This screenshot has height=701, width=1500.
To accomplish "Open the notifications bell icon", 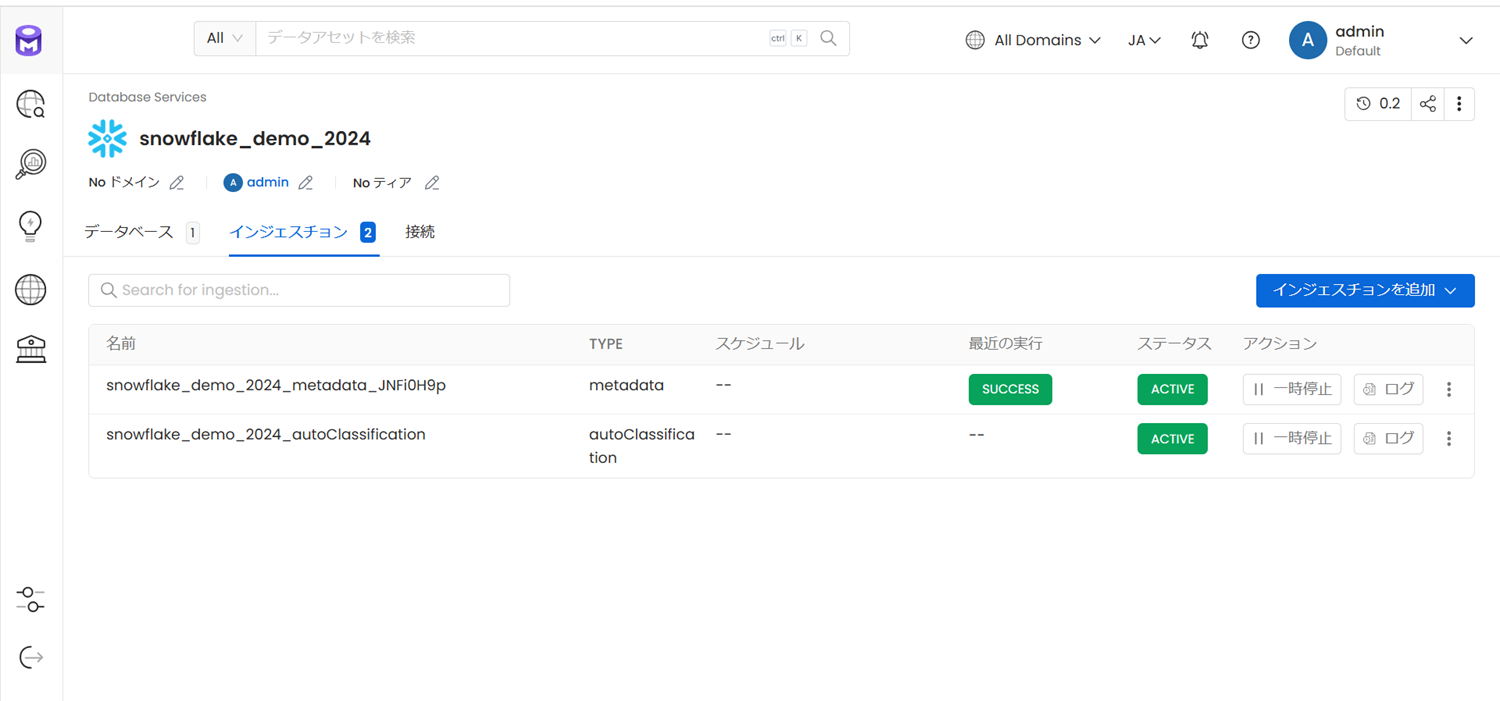I will (x=1200, y=40).
